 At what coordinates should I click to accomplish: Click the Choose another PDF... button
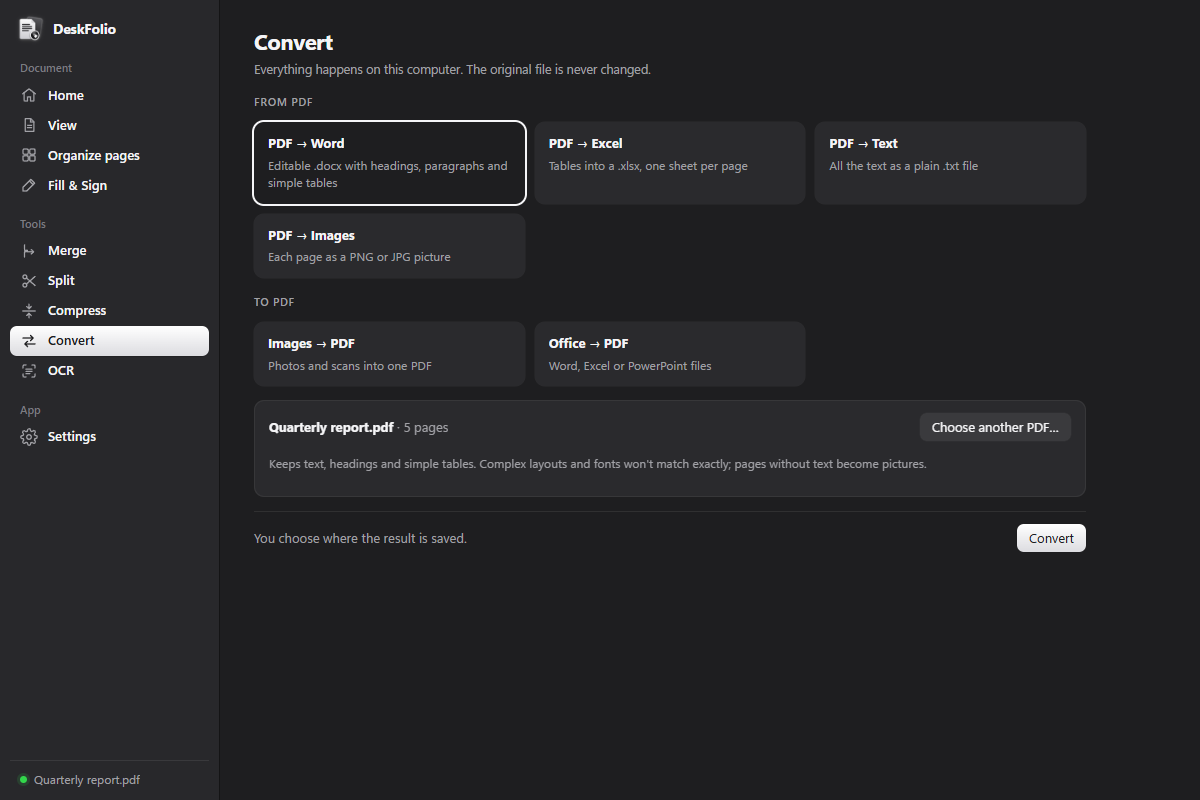point(995,427)
